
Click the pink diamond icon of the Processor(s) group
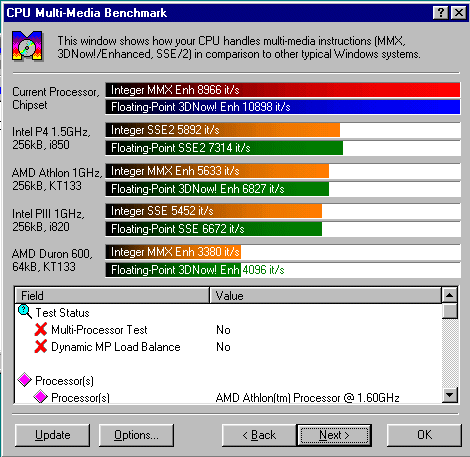[x=25, y=380]
